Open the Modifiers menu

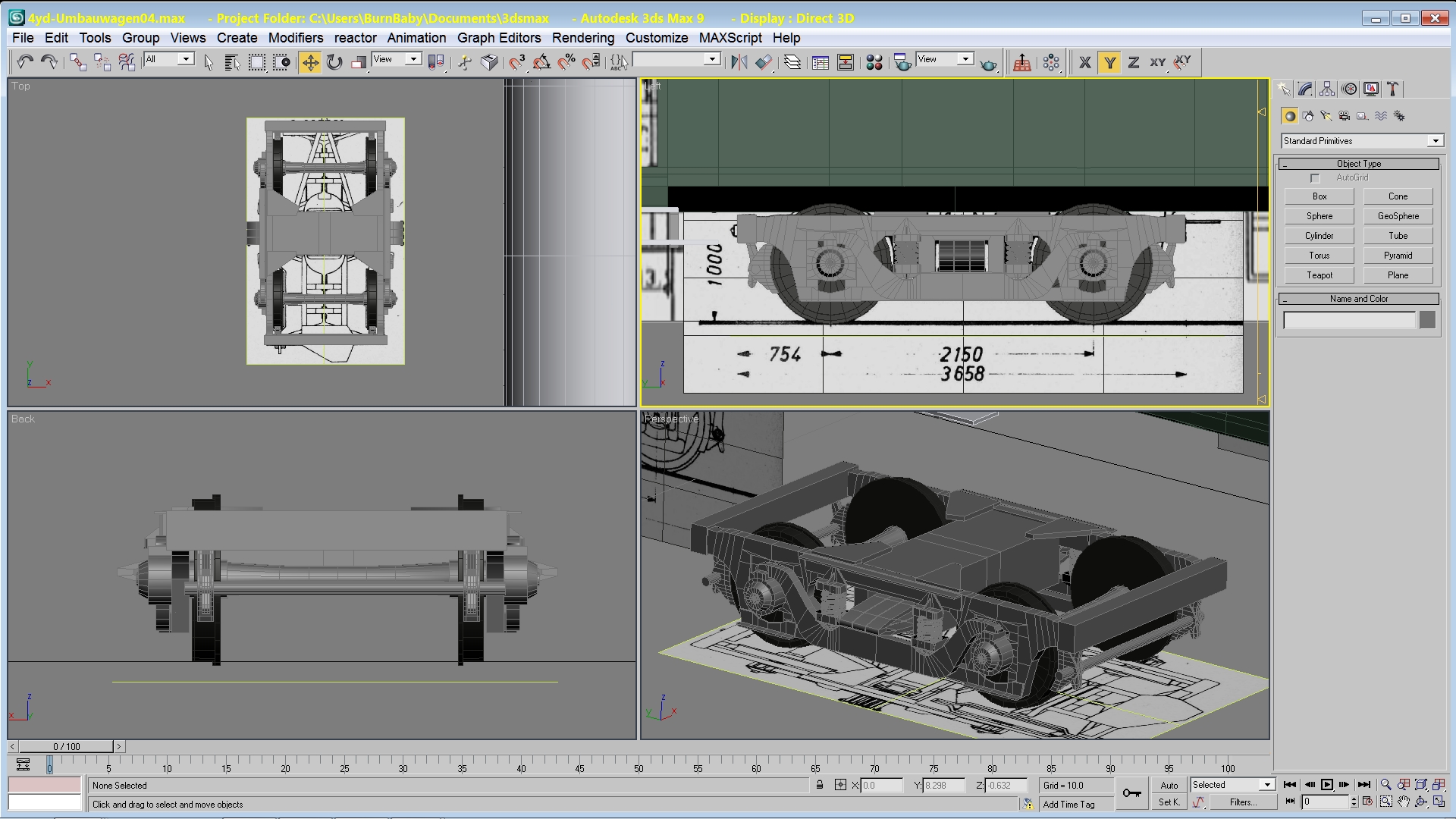tap(295, 38)
